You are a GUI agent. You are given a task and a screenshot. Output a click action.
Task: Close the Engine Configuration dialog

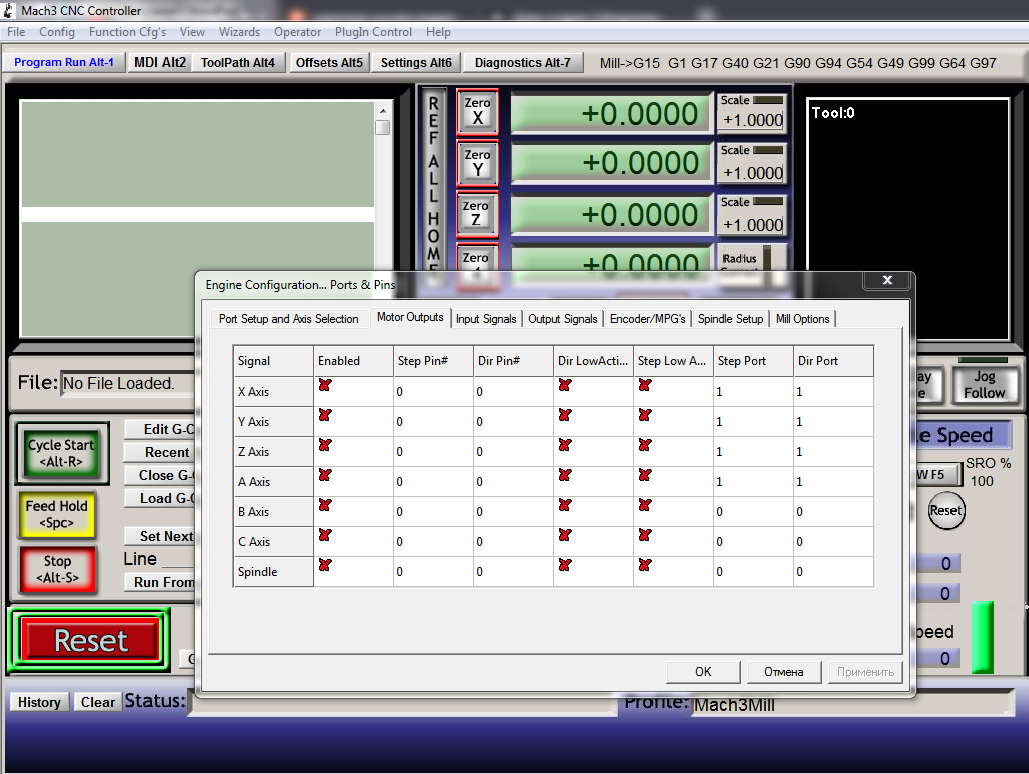(887, 280)
